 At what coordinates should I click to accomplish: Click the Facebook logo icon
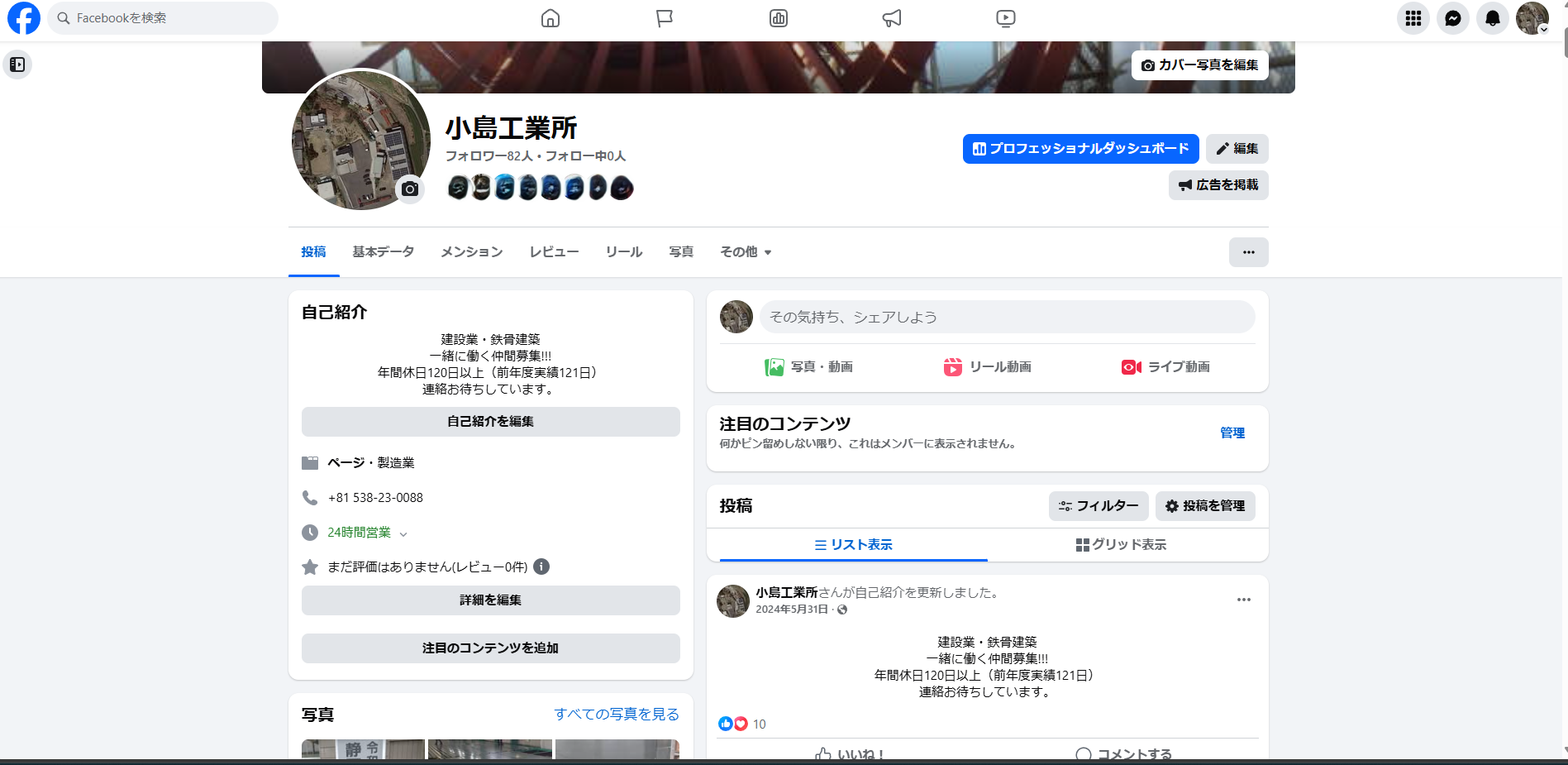[23, 18]
